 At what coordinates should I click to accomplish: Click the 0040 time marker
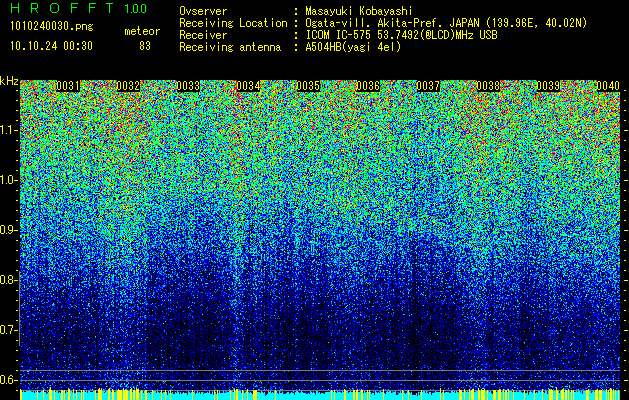click(x=608, y=86)
